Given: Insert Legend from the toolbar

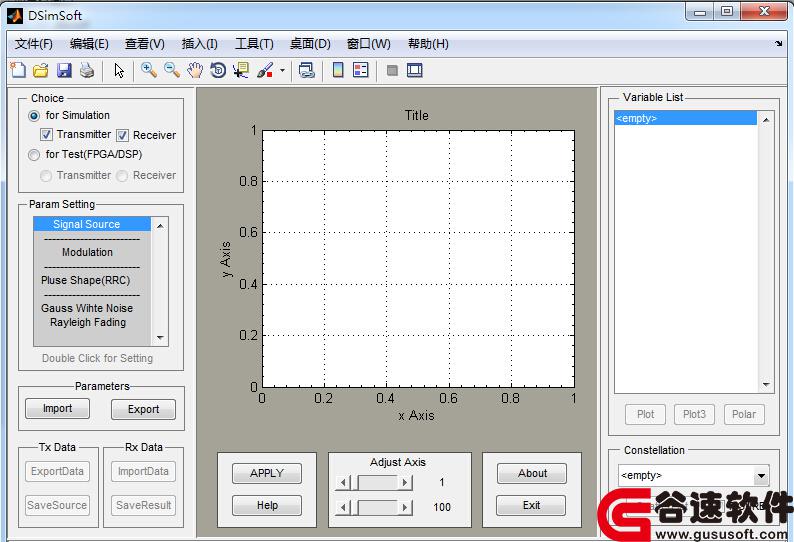Looking at the screenshot, I should (361, 70).
